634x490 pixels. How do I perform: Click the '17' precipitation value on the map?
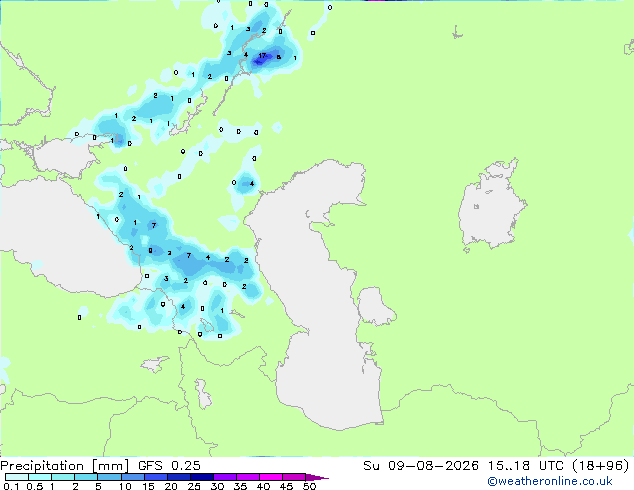coord(262,56)
